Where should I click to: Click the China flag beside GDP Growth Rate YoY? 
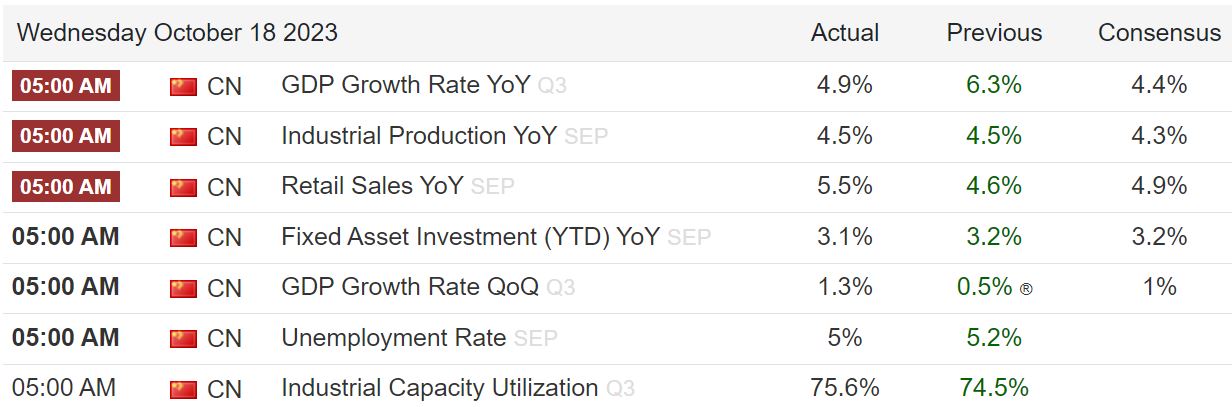pos(183,86)
